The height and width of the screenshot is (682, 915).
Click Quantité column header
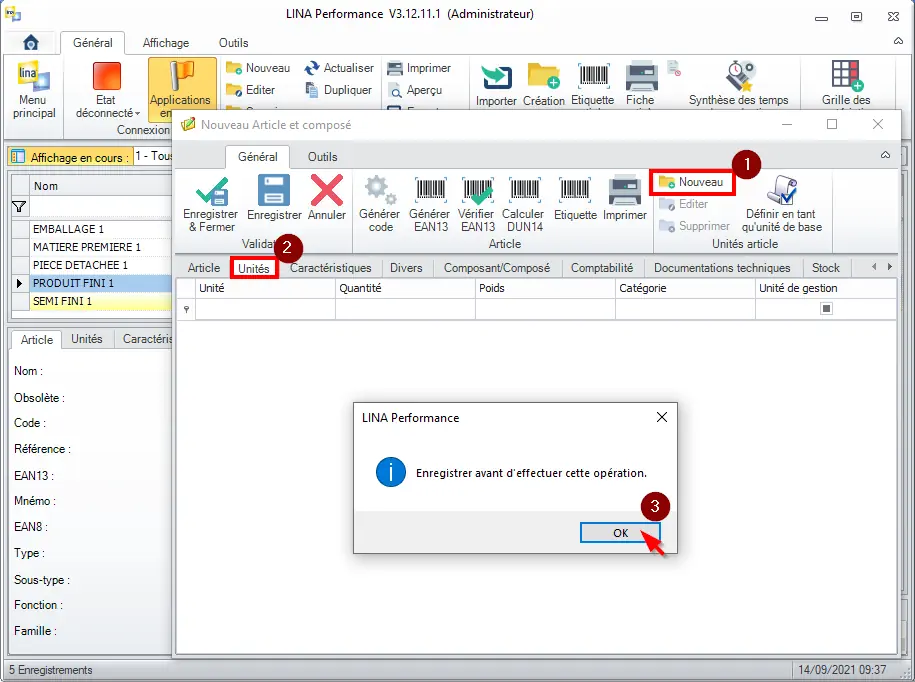point(406,288)
